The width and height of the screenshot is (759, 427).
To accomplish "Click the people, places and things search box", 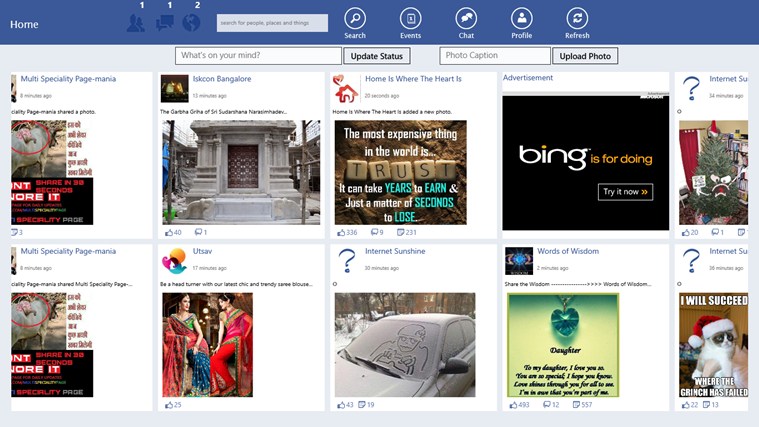I will click(x=272, y=22).
